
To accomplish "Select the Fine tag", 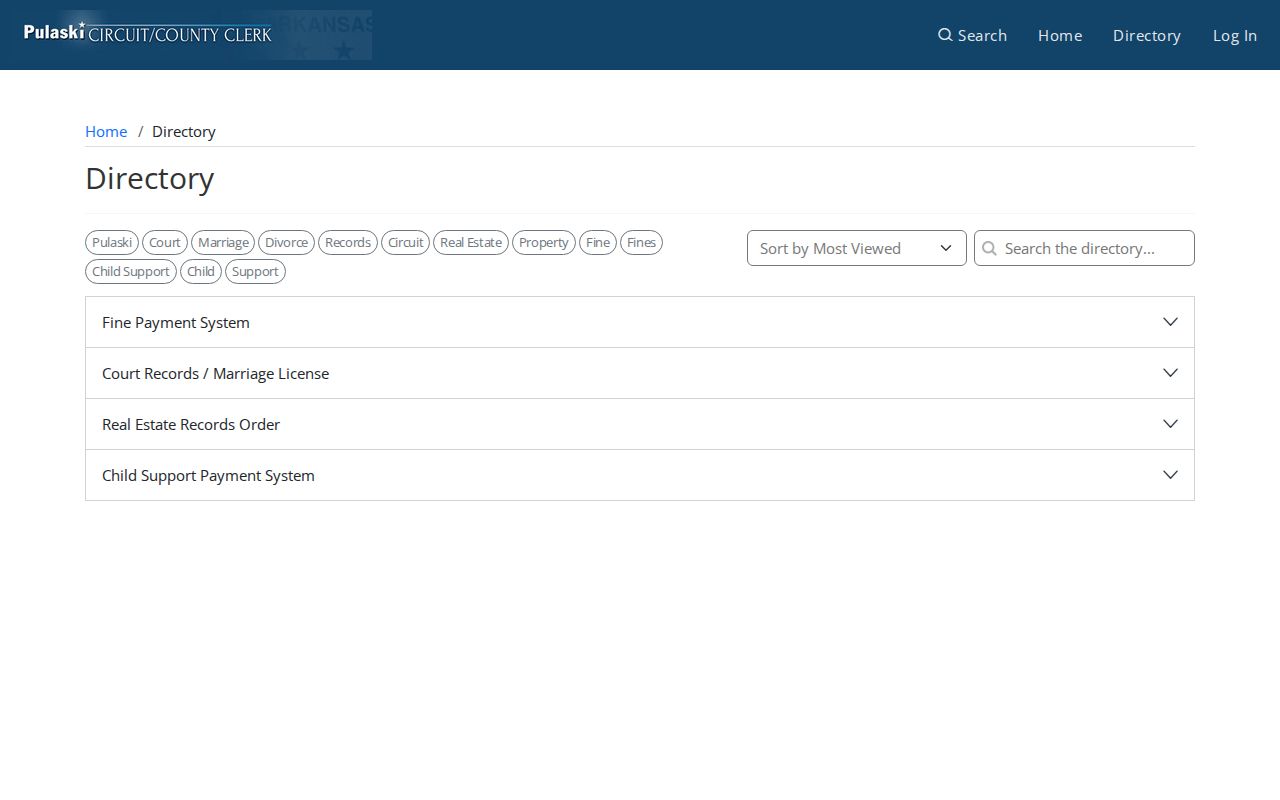I will 598,242.
